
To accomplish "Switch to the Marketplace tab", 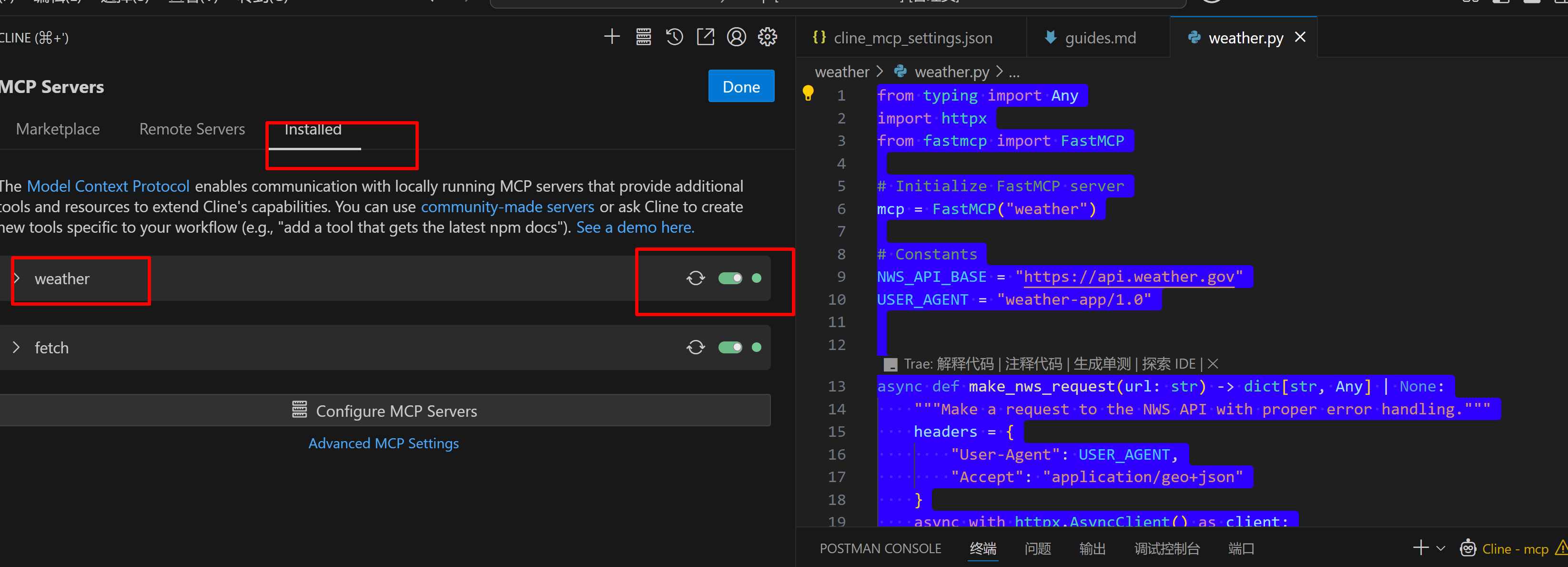I will 58,129.
